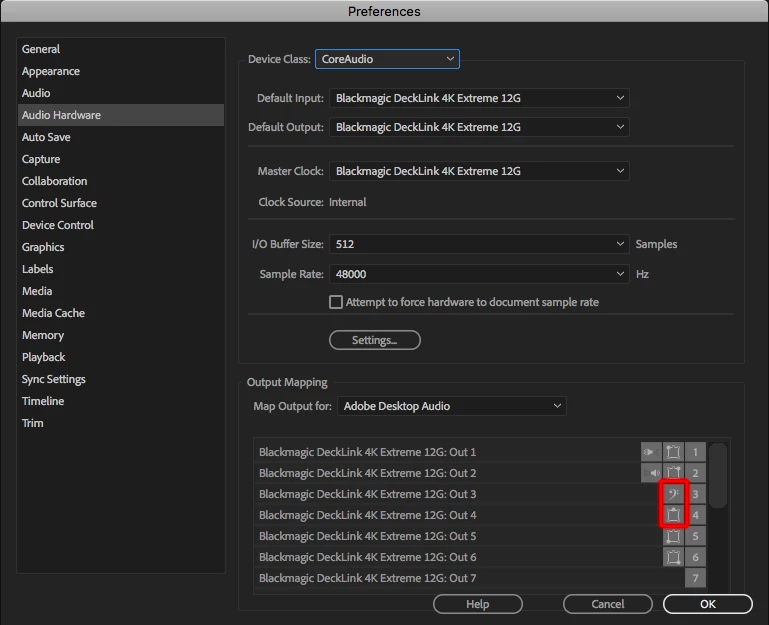Click the Settings... button
This screenshot has height=625, width=769.
(375, 340)
